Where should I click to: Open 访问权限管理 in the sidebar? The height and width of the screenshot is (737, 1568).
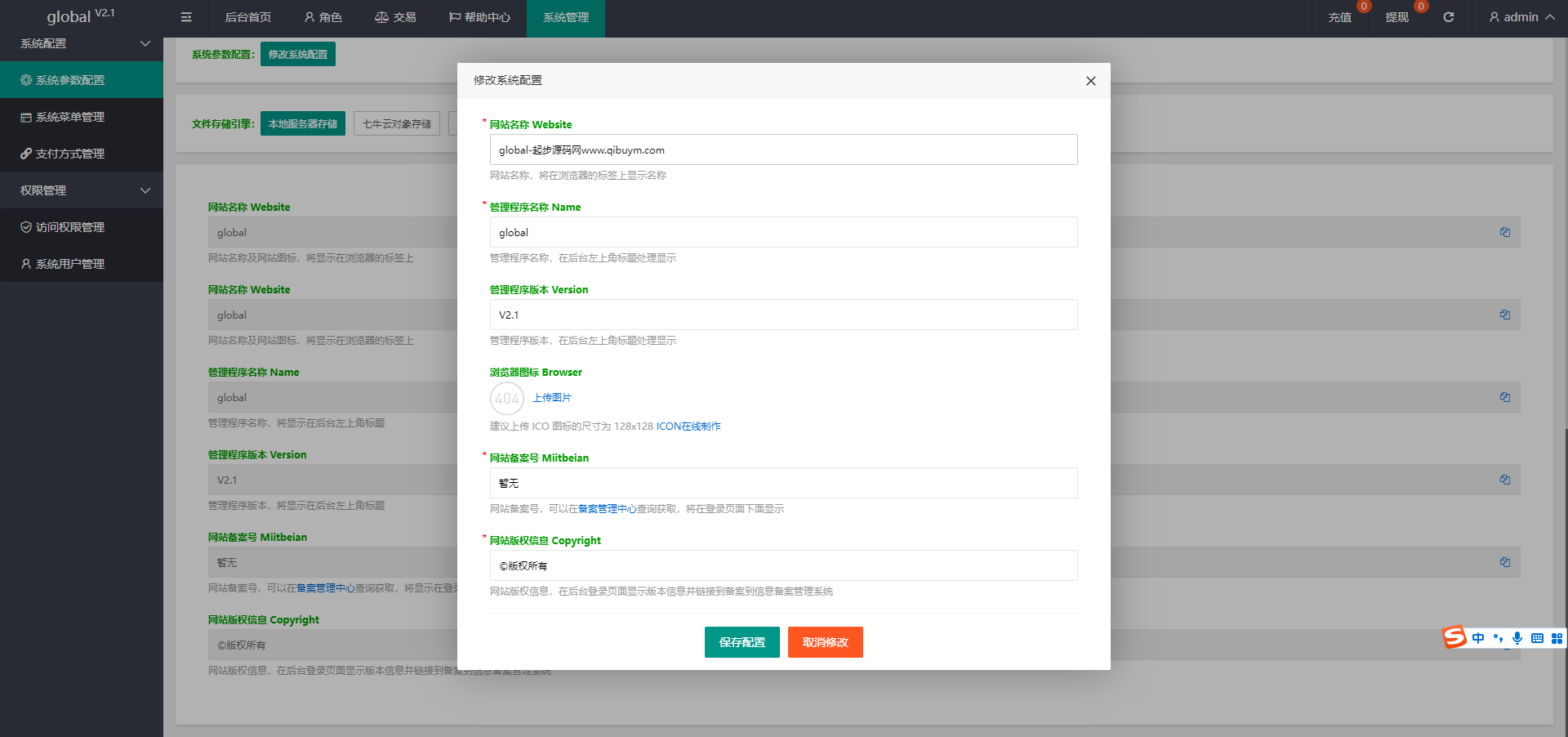click(x=82, y=227)
